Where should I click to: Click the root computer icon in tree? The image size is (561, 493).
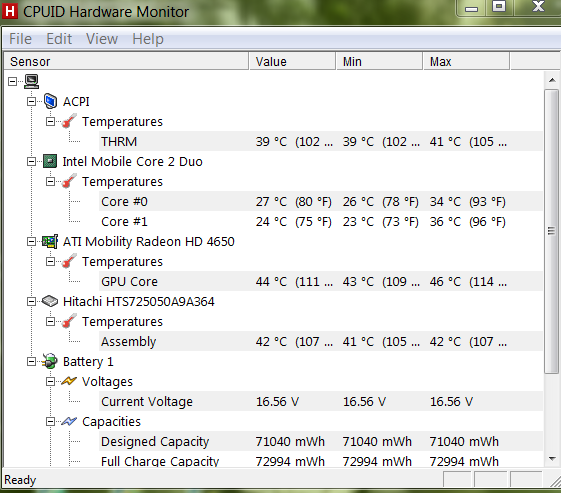pos(31,82)
